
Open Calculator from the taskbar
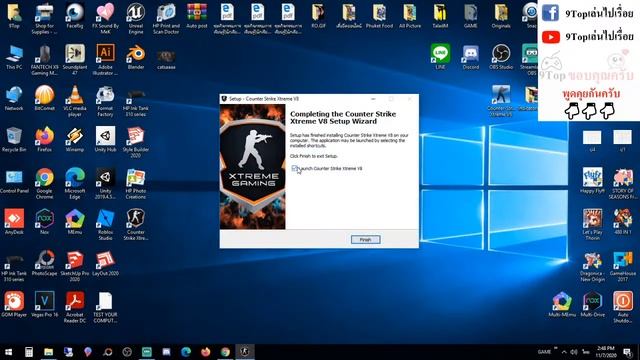tap(29, 352)
